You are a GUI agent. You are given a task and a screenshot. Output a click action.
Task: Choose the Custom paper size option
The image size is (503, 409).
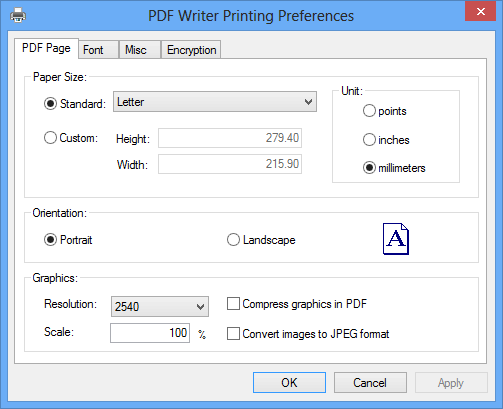coord(50,138)
